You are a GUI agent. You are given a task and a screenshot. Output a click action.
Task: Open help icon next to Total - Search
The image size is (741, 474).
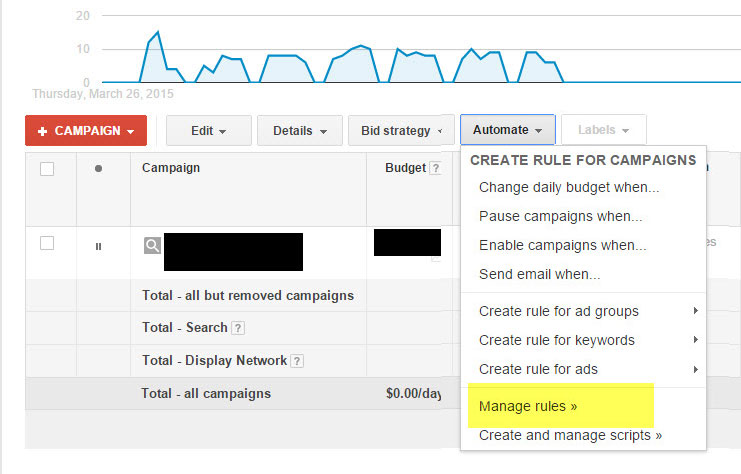239,328
